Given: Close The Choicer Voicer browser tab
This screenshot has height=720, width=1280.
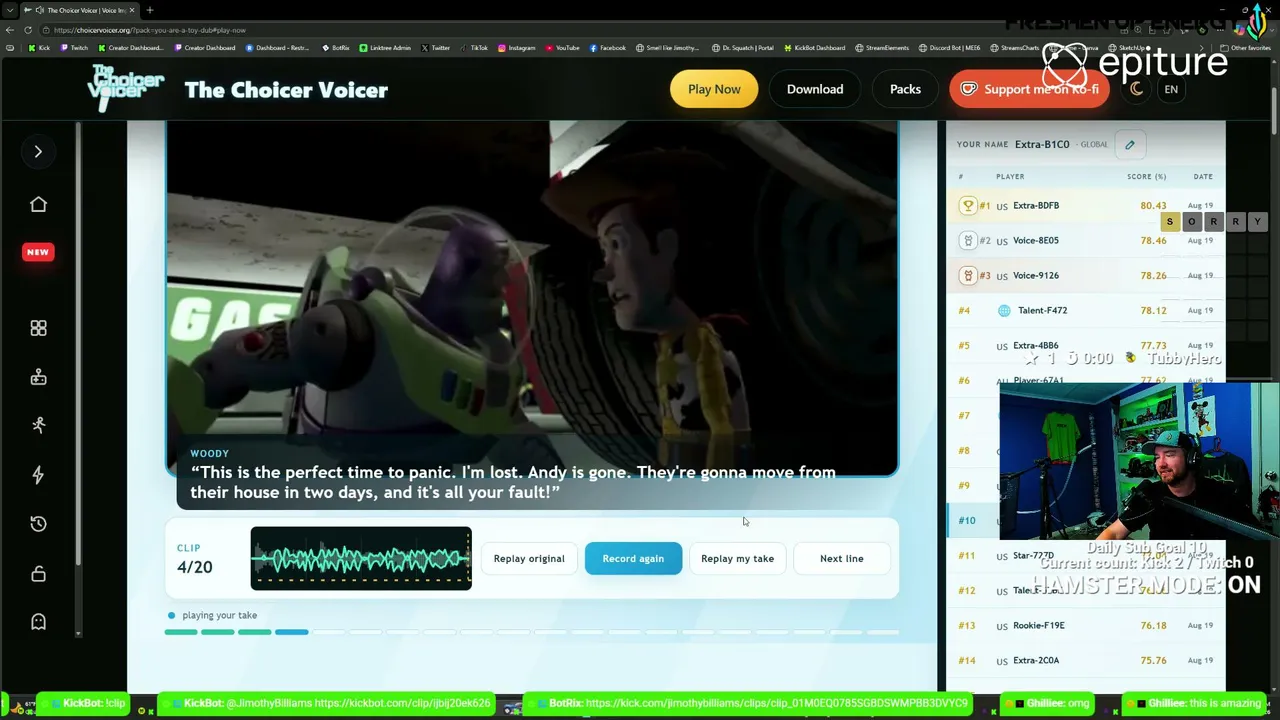Looking at the screenshot, I should pyautogui.click(x=133, y=10).
